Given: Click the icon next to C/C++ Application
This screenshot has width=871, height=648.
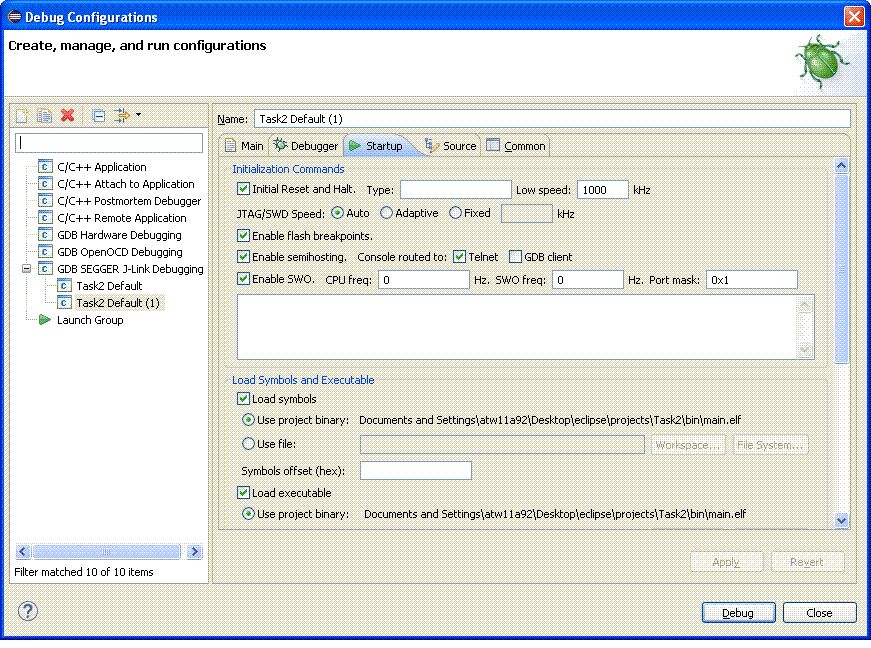Looking at the screenshot, I should point(45,167).
